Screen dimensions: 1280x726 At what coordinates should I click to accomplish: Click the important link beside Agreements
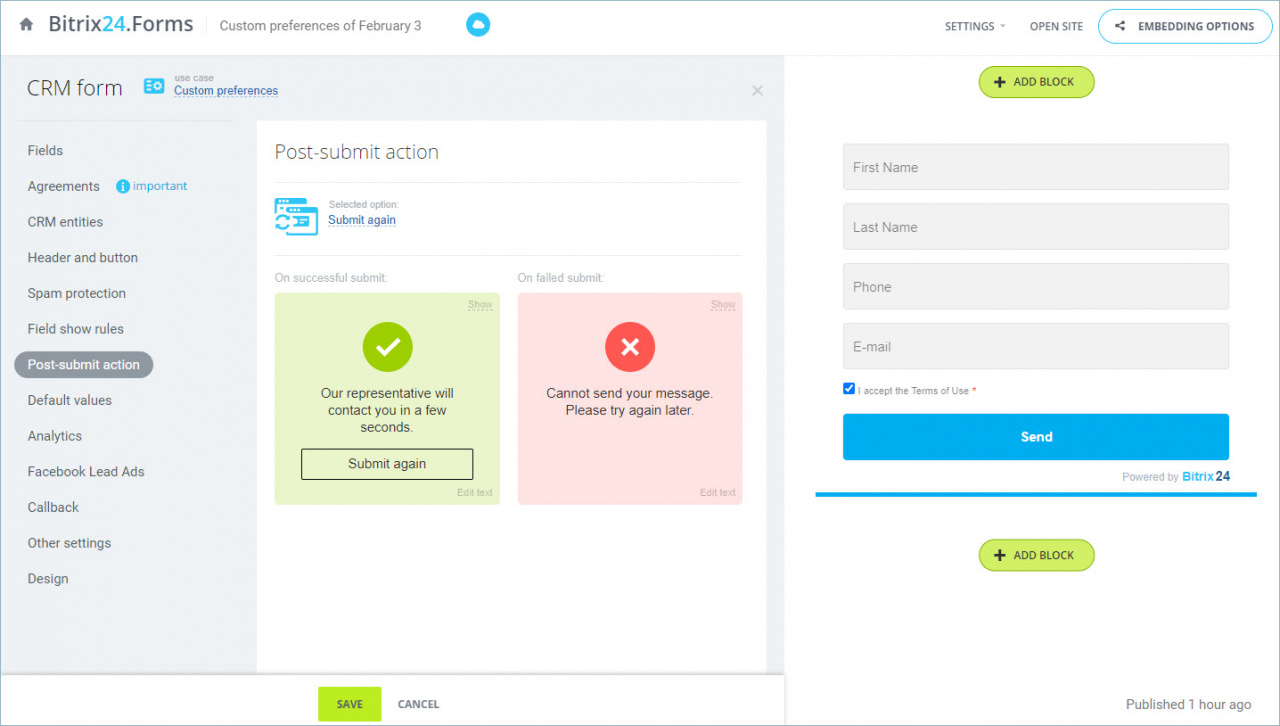click(x=160, y=186)
